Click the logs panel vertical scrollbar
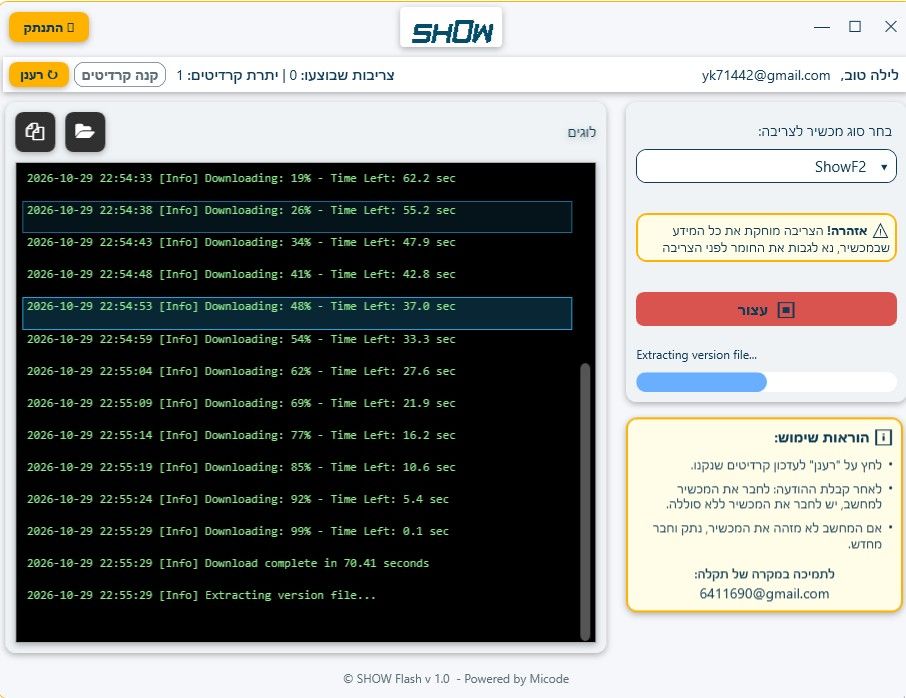Image resolution: width=906 pixels, height=698 pixels. (x=585, y=502)
